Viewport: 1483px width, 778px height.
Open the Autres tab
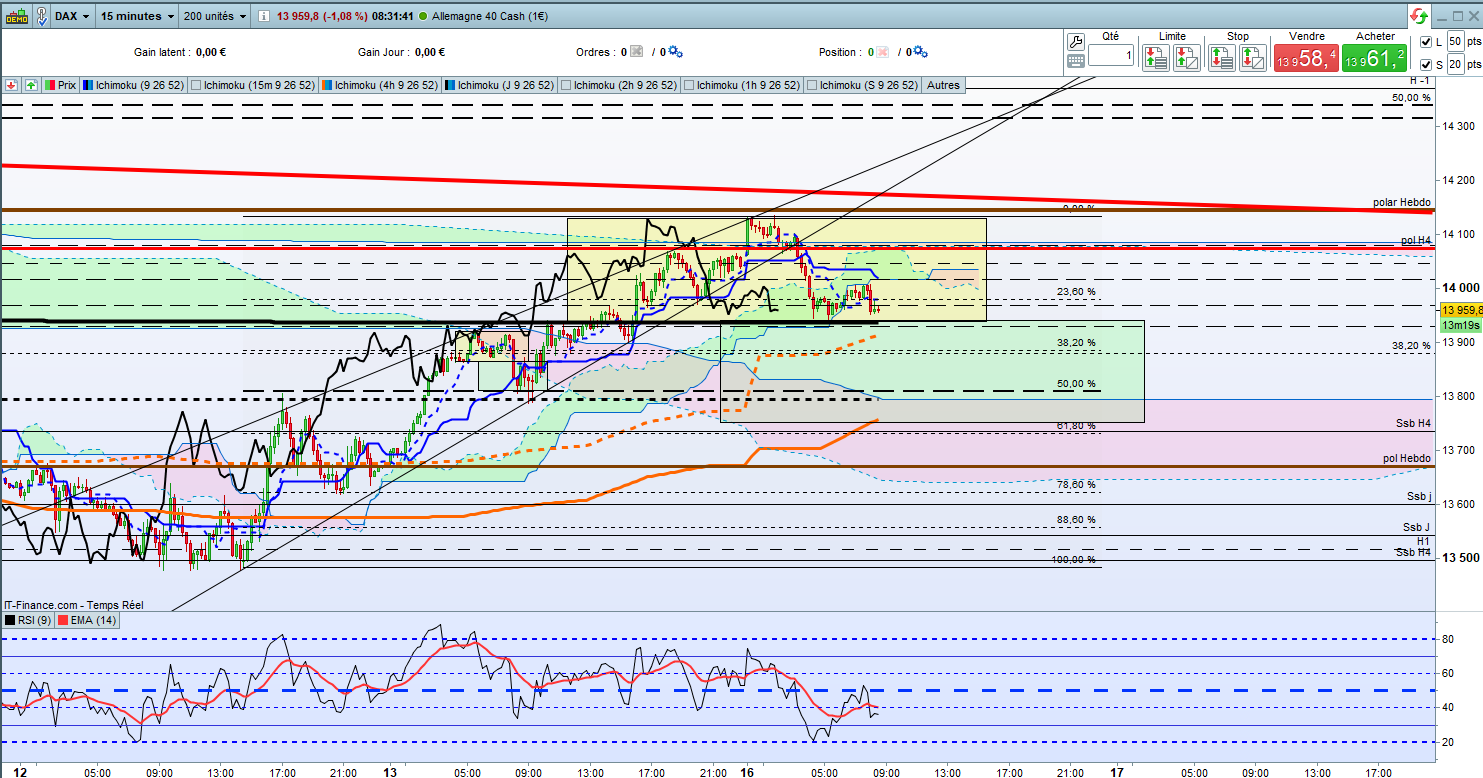click(x=943, y=85)
